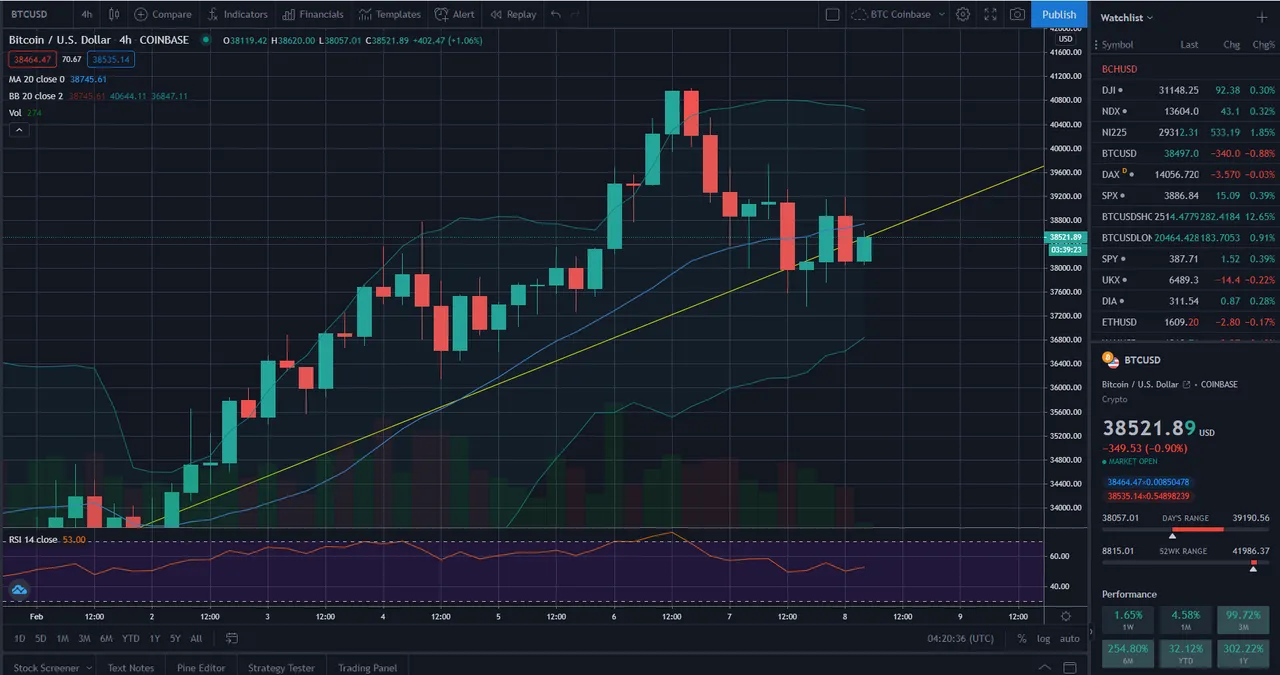This screenshot has width=1280, height=675.
Task: Open the Trading Panel tab
Action: 367,668
